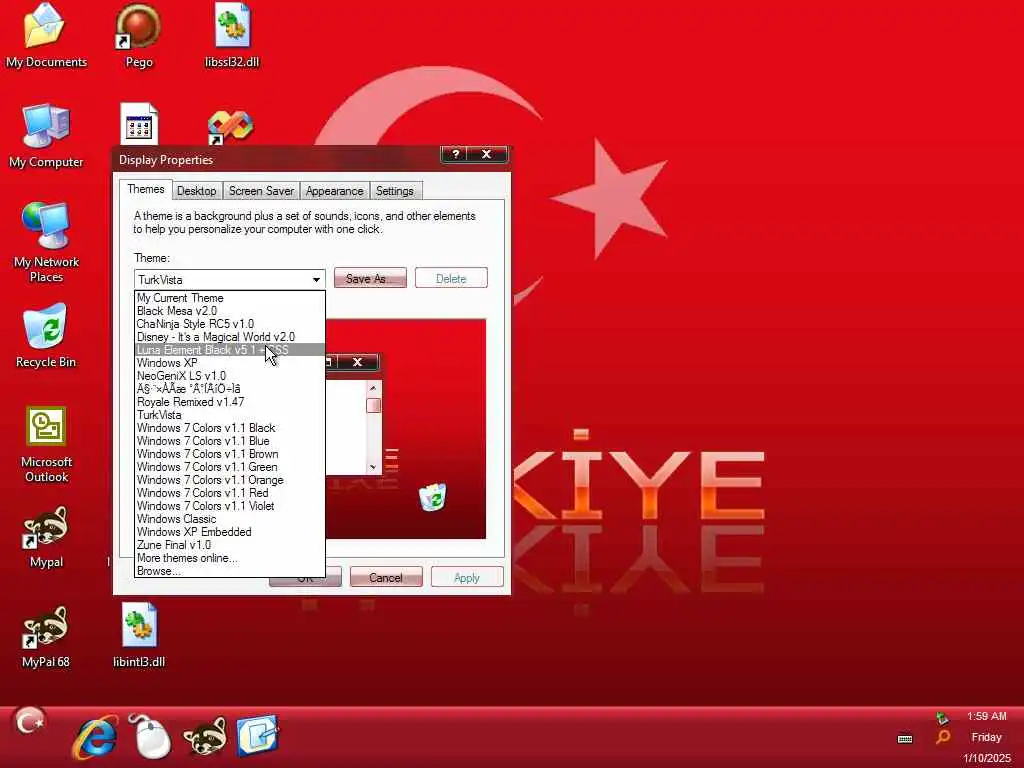Choose ChaNinja Style RC5 v1.0 theme
This screenshot has height=768, width=1024.
pos(229,324)
